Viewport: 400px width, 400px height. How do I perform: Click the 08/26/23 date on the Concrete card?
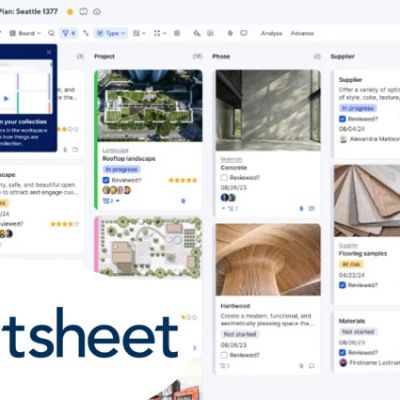[x=234, y=188]
